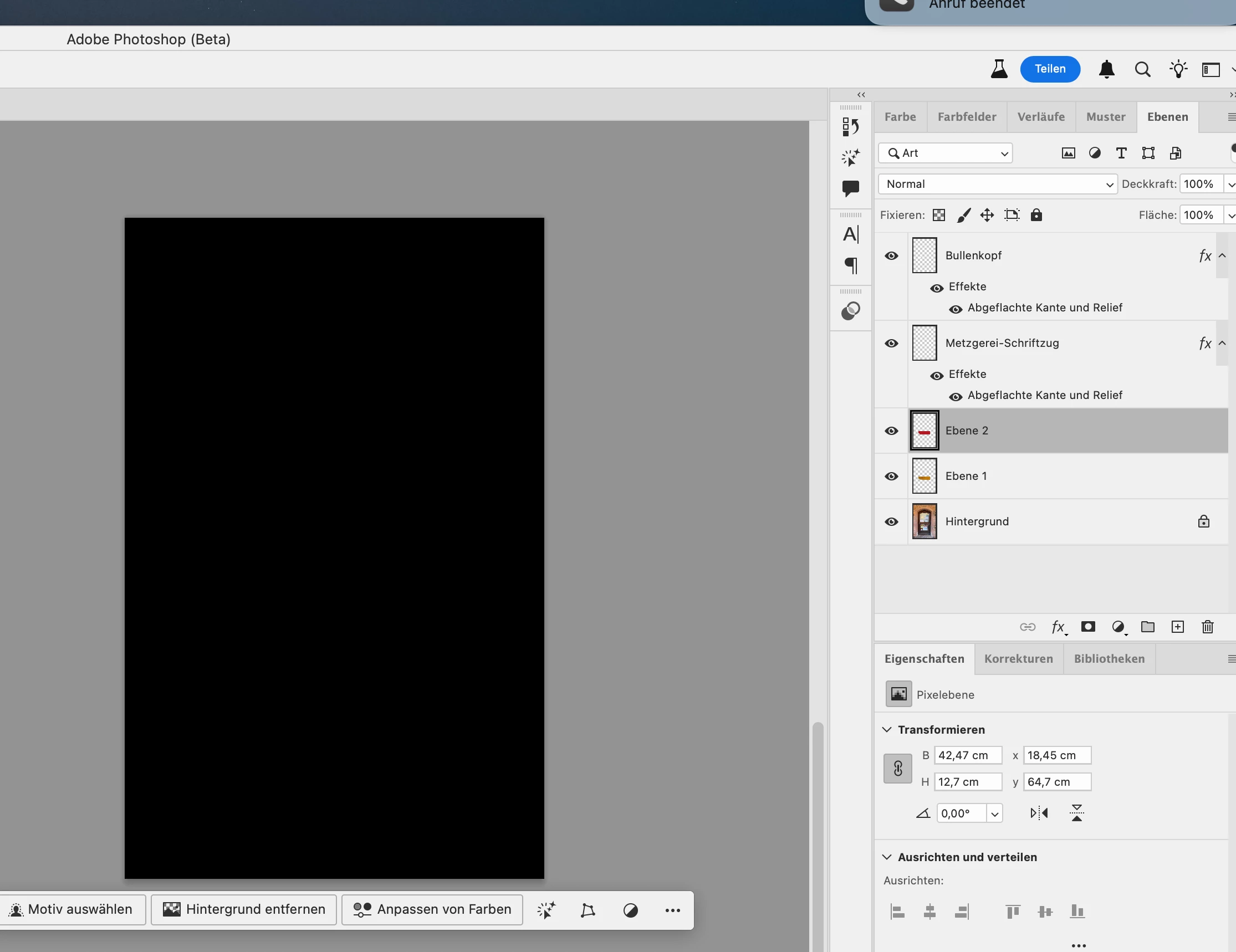1236x952 pixels.
Task: Click the Teilen button
Action: tap(1050, 69)
